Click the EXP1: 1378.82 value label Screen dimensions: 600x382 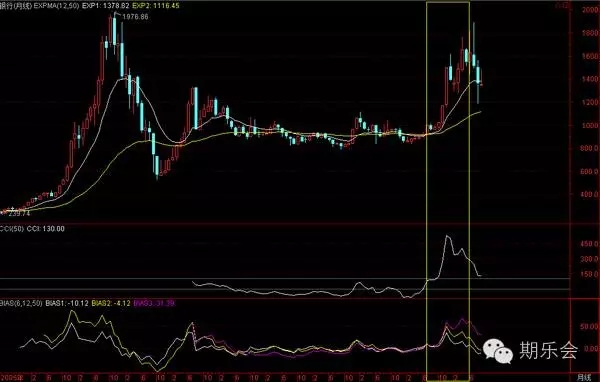[106, 5]
